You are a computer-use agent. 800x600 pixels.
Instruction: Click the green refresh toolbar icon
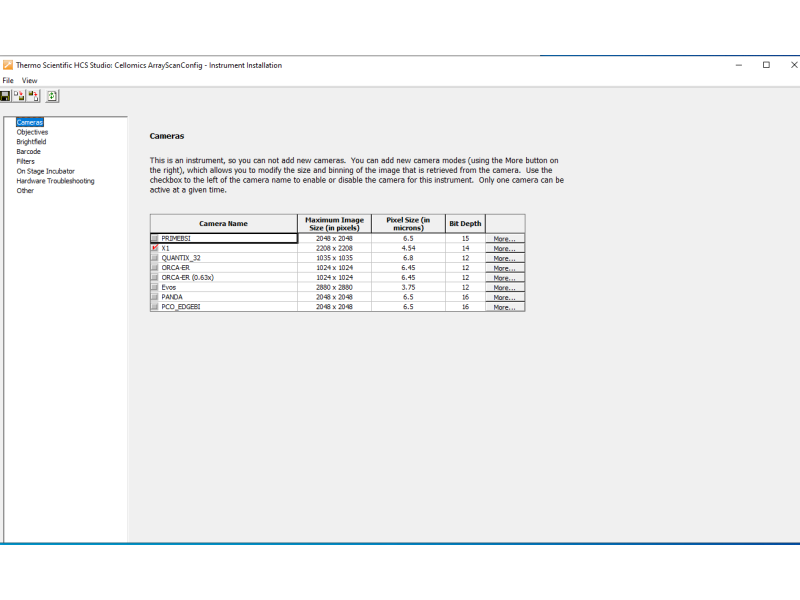pyautogui.click(x=52, y=96)
